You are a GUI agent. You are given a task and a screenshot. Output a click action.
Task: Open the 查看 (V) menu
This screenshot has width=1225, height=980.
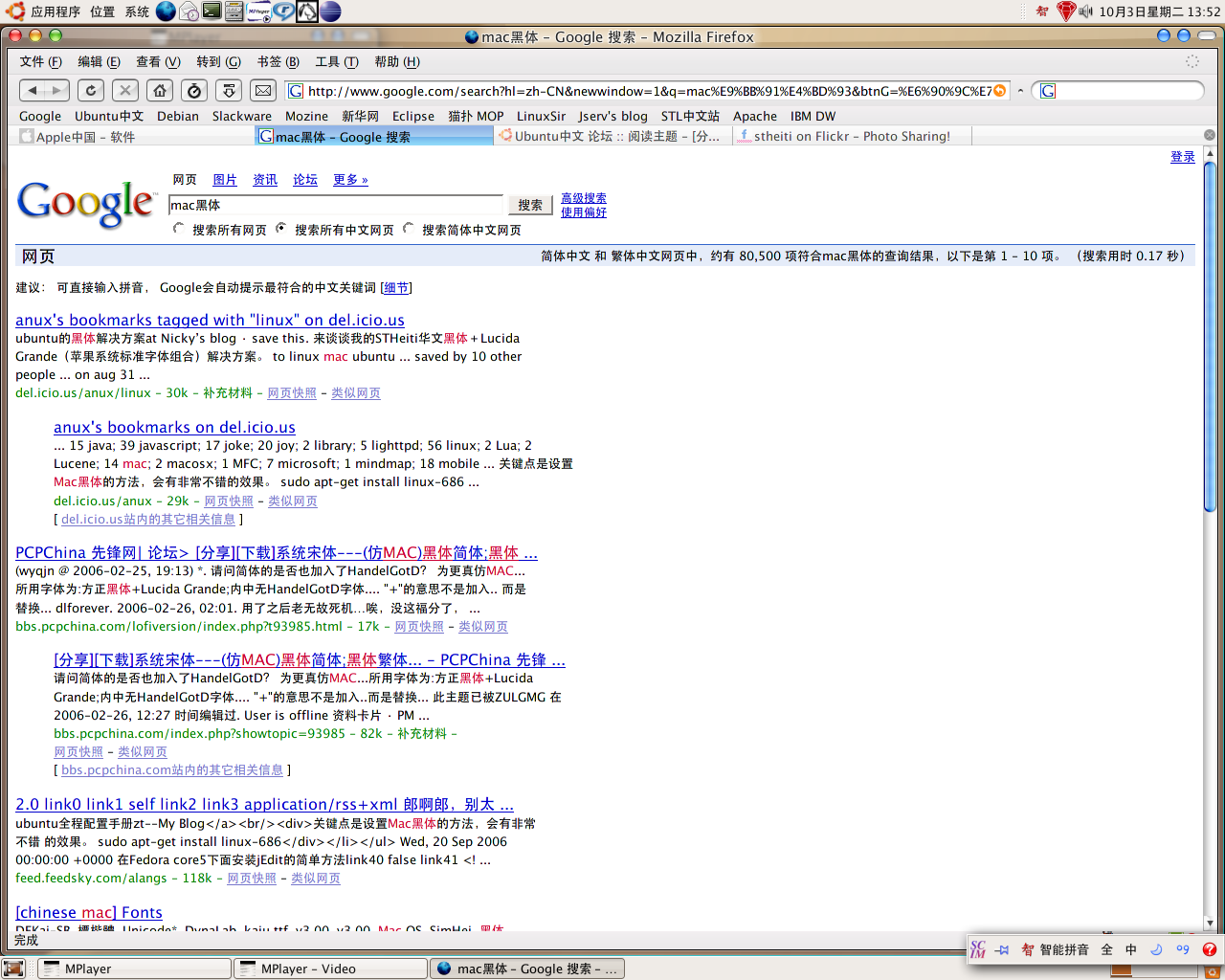158,61
